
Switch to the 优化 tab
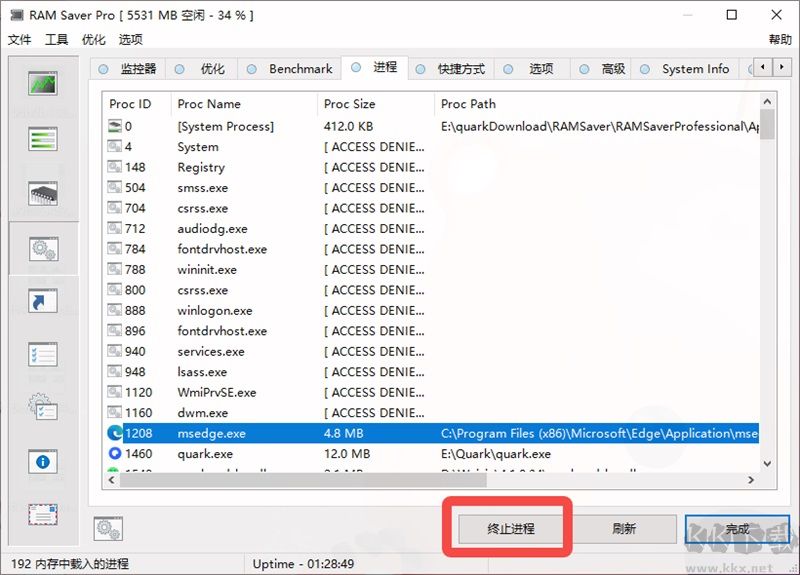(x=202, y=69)
